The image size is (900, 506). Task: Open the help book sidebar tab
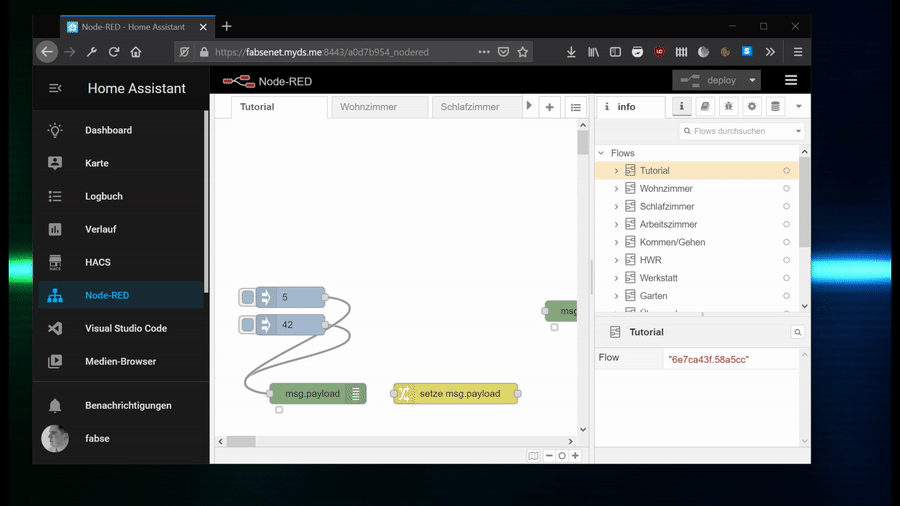pos(705,106)
